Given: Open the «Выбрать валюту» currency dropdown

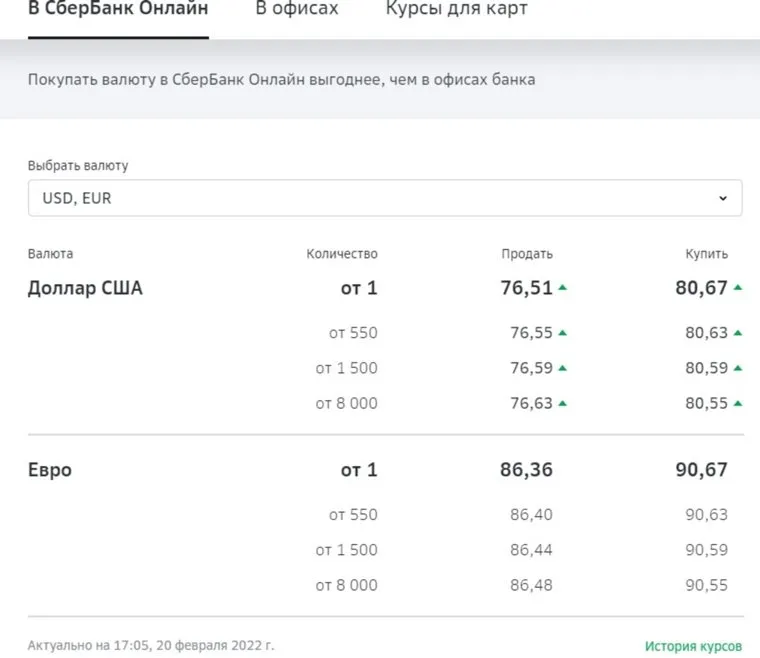Looking at the screenshot, I should point(384,198).
